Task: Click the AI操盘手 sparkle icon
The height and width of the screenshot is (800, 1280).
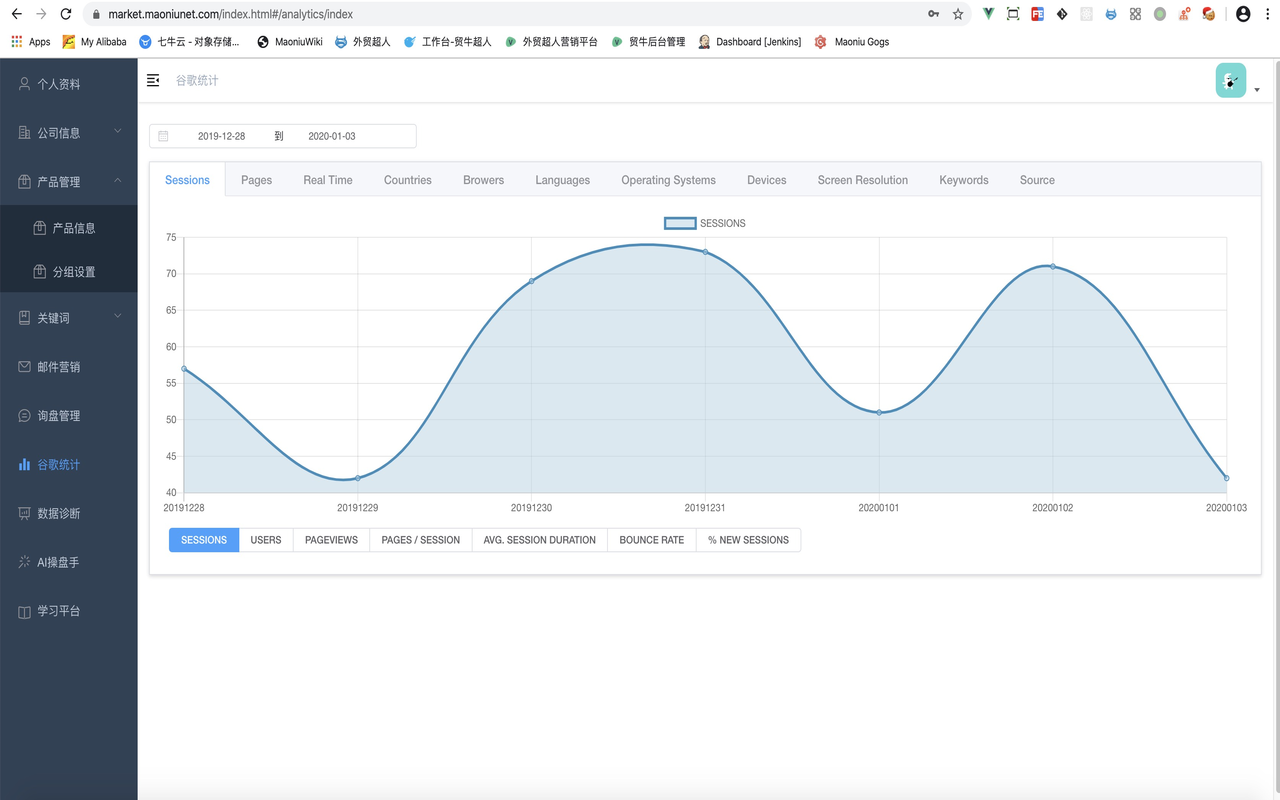Action: pyautogui.click(x=25, y=562)
